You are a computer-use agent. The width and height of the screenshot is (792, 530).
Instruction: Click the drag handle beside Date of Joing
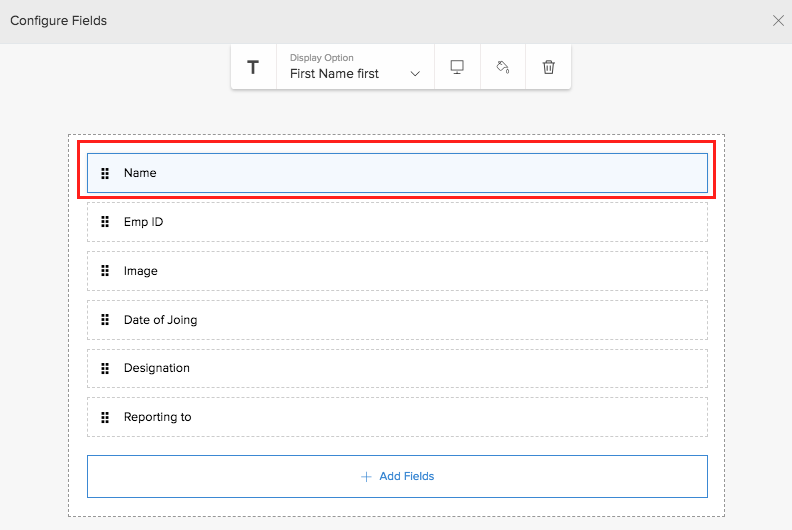click(105, 320)
